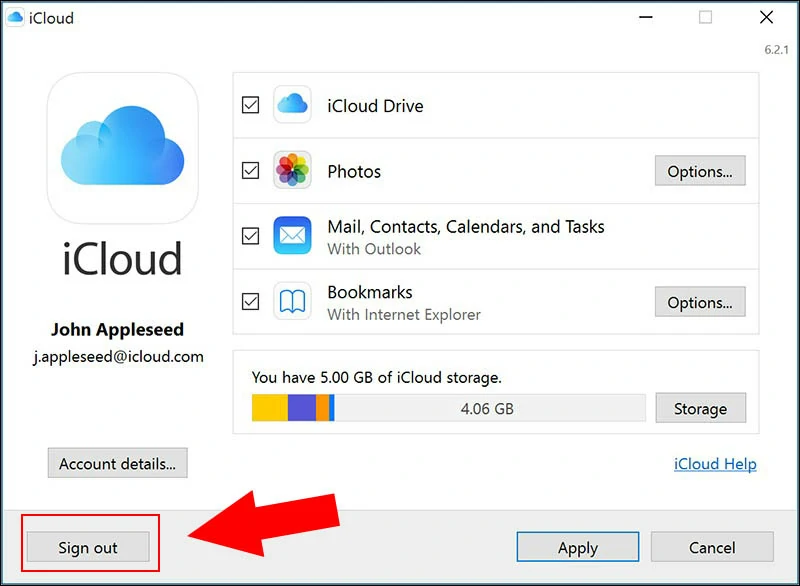
Task: Cancel the changes
Action: click(712, 547)
